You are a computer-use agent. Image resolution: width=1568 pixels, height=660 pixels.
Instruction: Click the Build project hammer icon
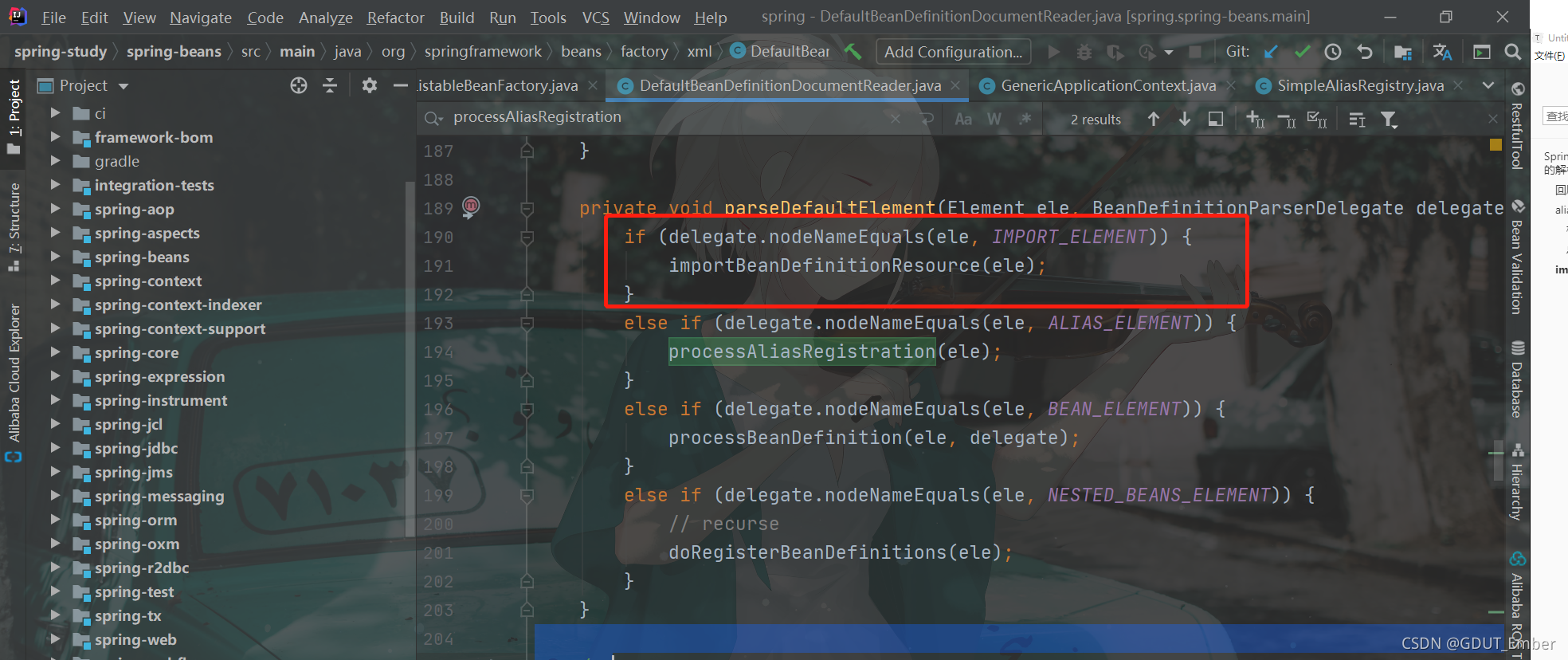(x=853, y=52)
